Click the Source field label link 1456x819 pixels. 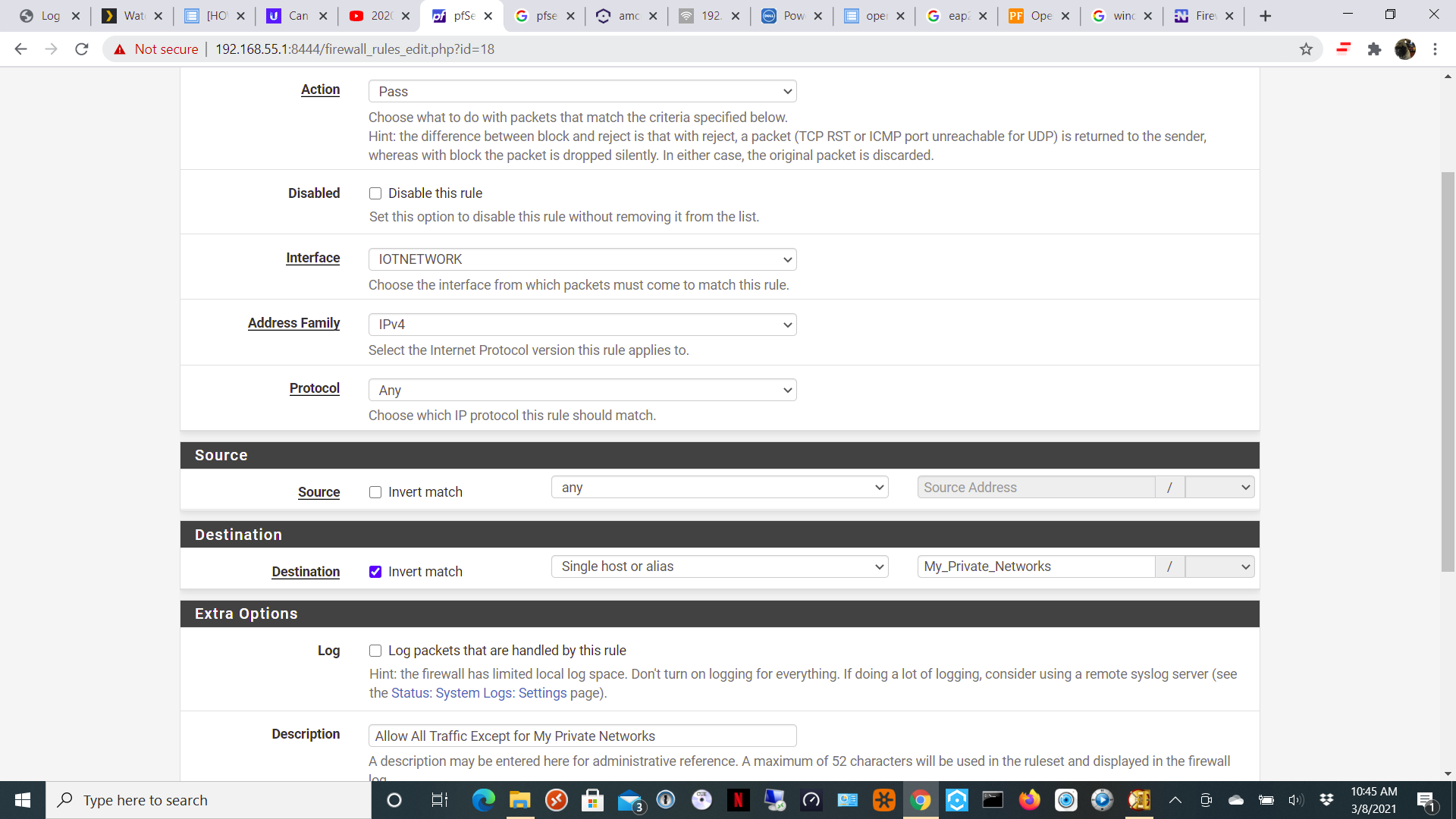tap(318, 492)
